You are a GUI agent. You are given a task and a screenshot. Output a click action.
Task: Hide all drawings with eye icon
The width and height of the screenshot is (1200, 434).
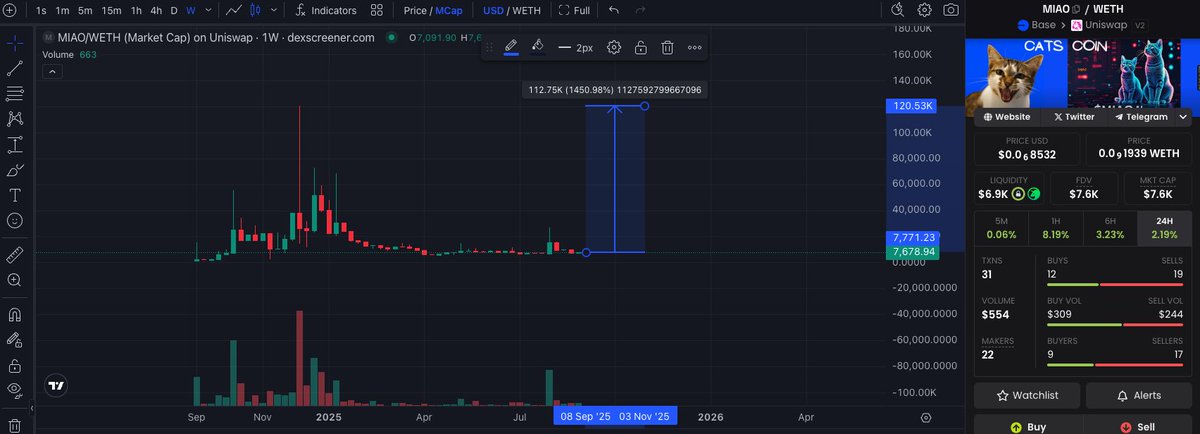15,391
